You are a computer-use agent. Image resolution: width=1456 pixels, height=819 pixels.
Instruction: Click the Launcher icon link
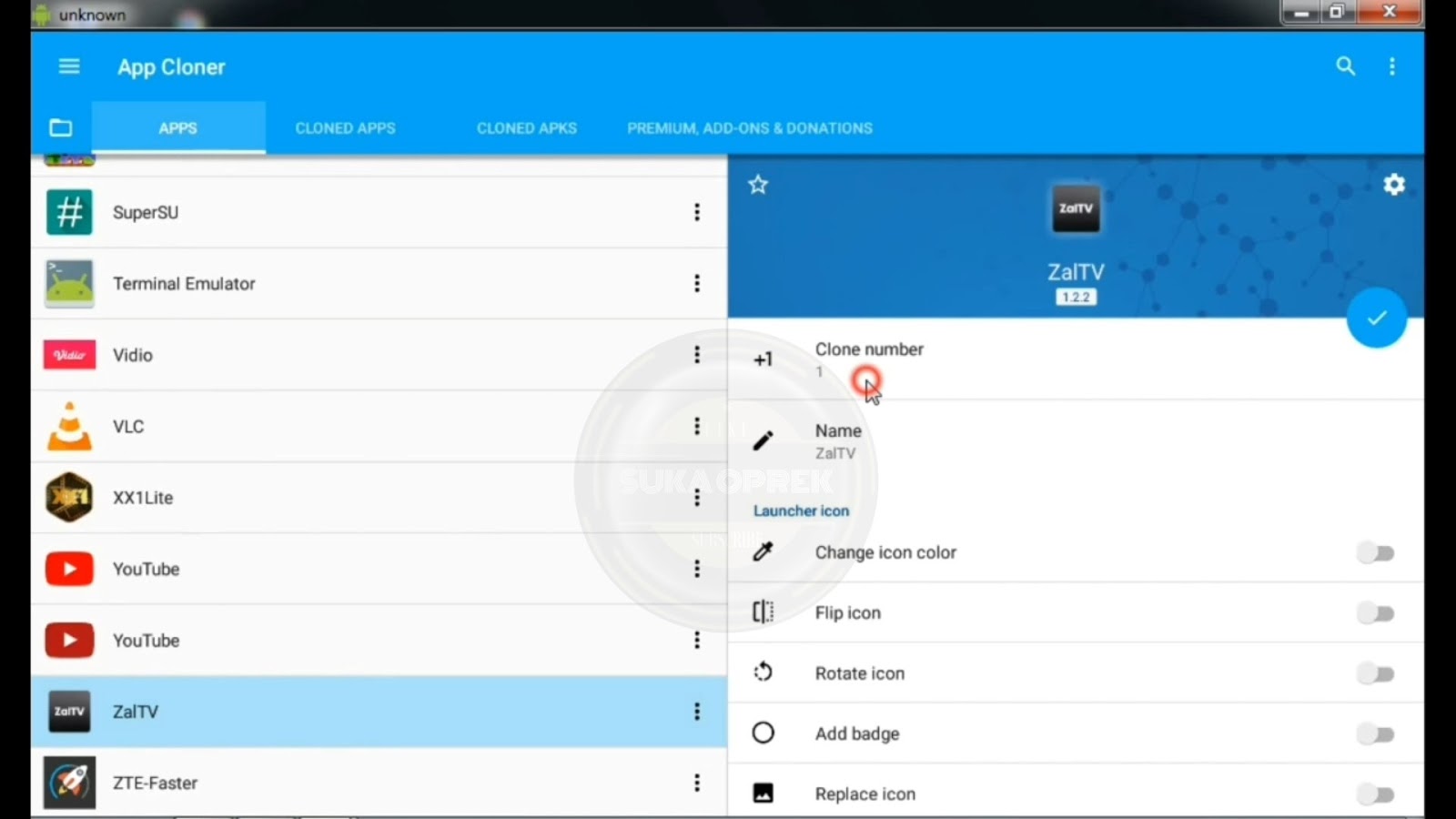point(801,511)
